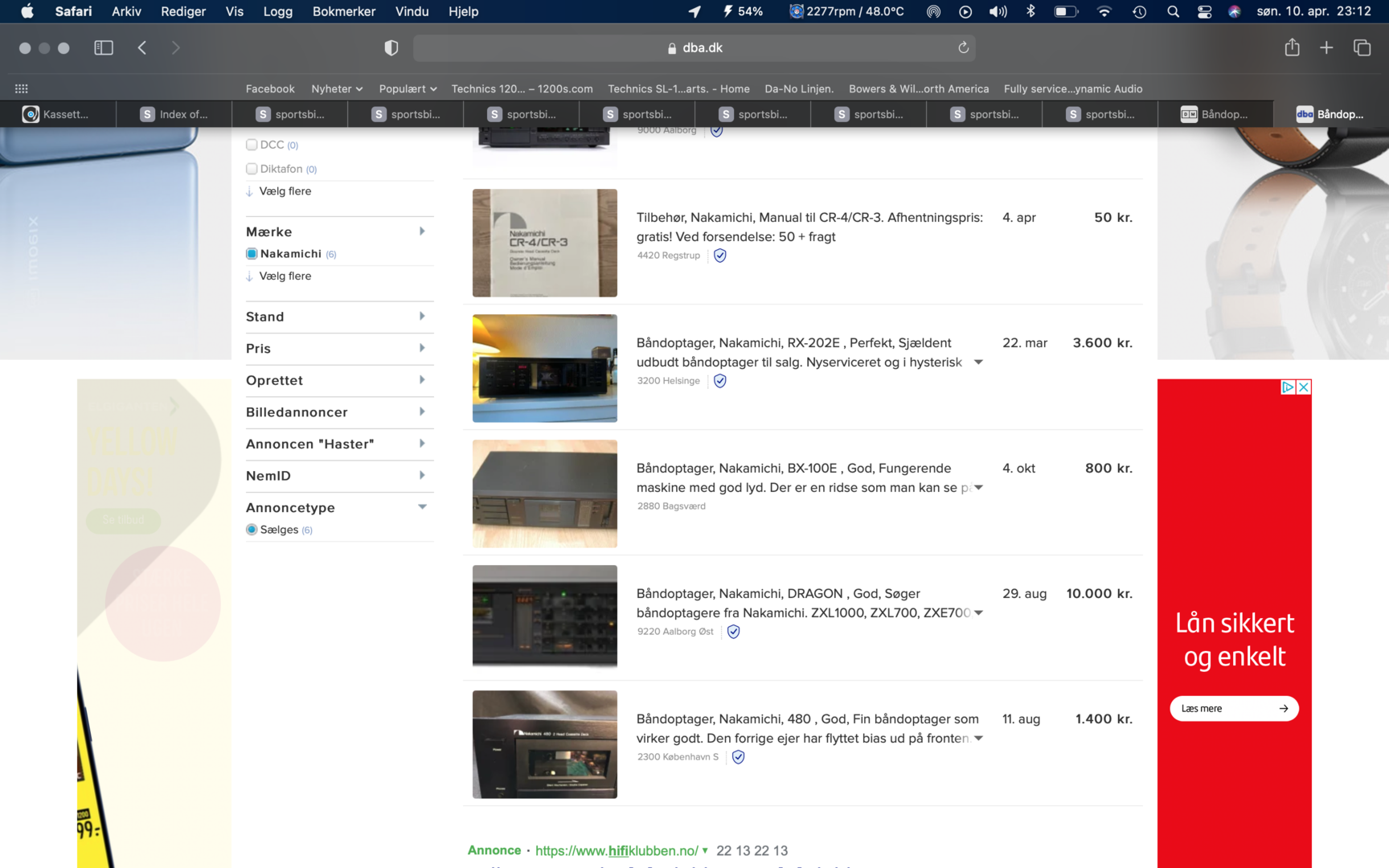Viewport: 1389px width, 868px height.
Task: Open the Da-No Linjen. bookmark
Action: (799, 88)
